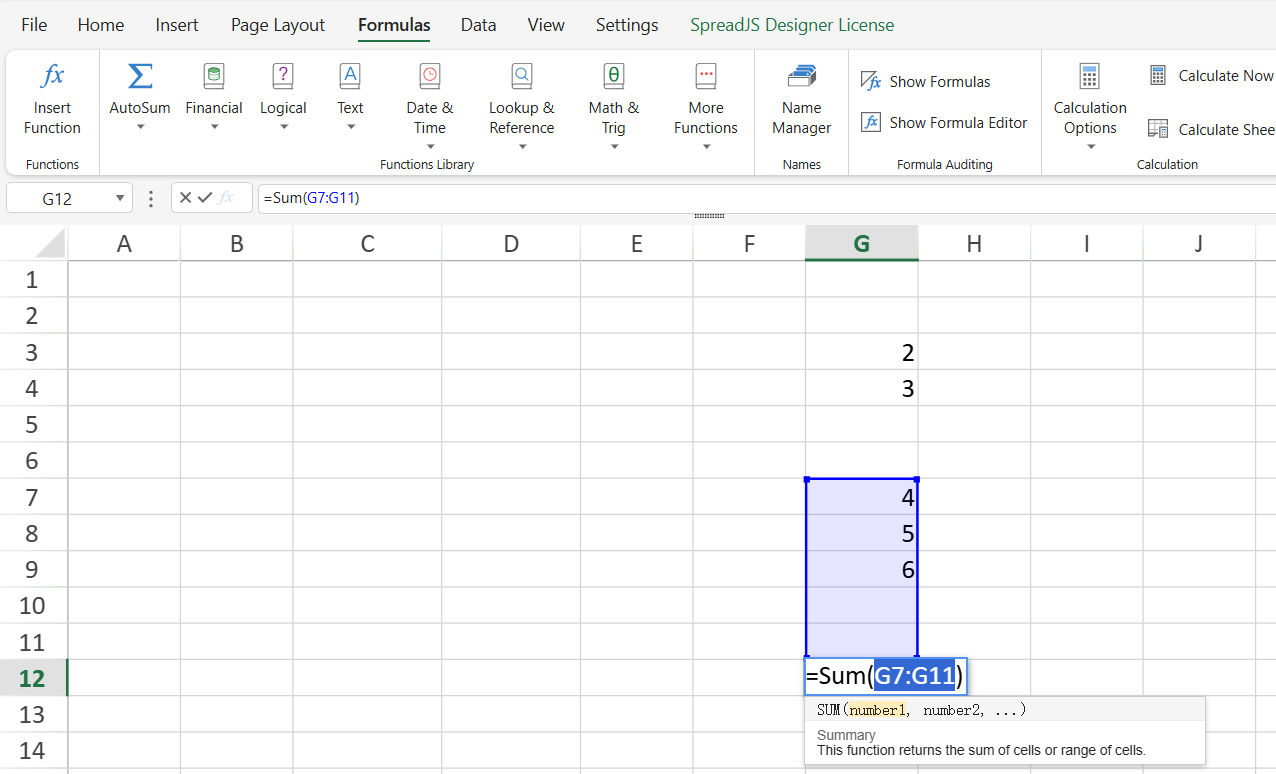Open the Date & Time functions icon
Viewport: 1276px width, 774px height.
[x=430, y=76]
